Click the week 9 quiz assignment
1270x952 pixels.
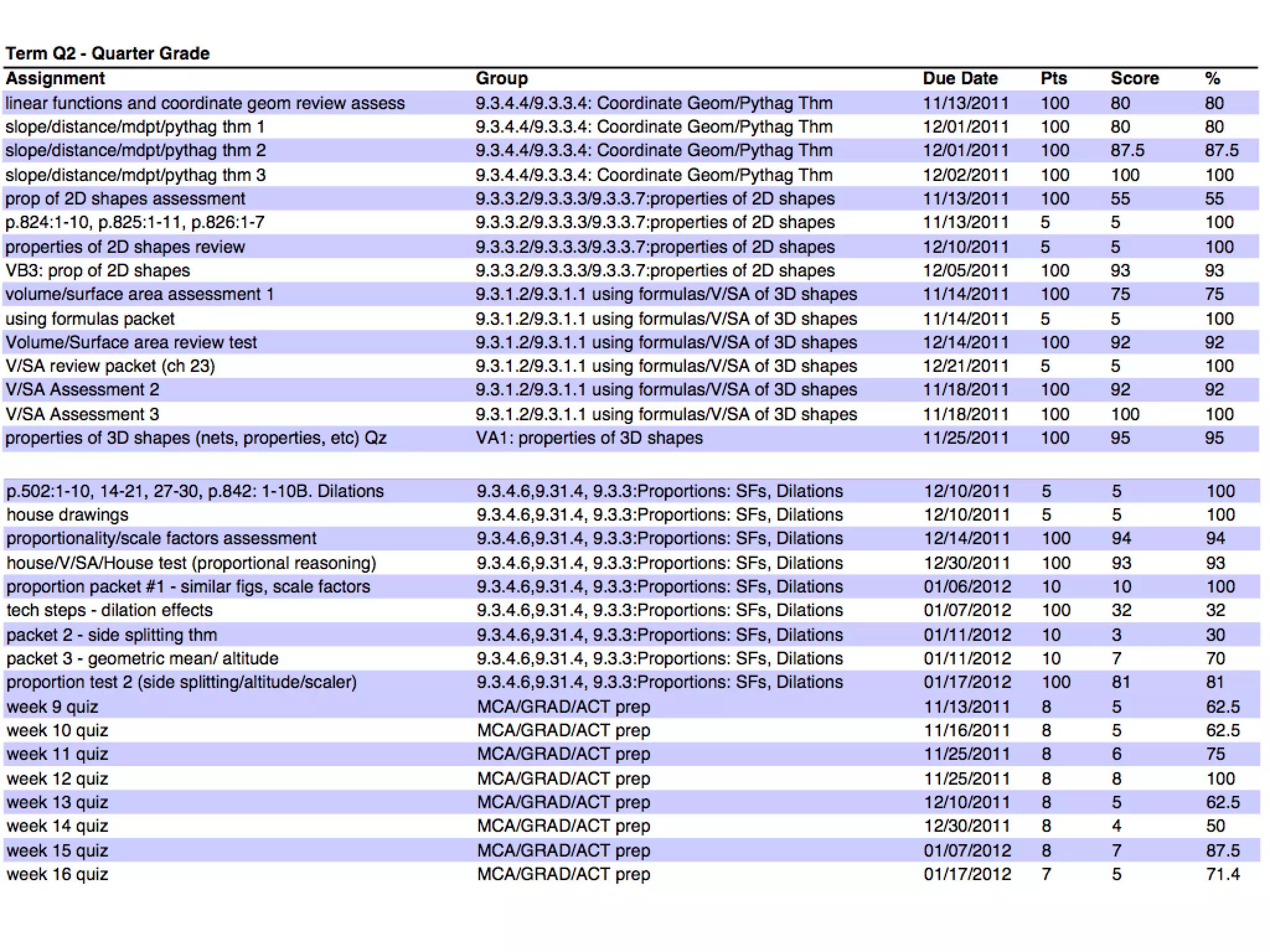coord(52,707)
